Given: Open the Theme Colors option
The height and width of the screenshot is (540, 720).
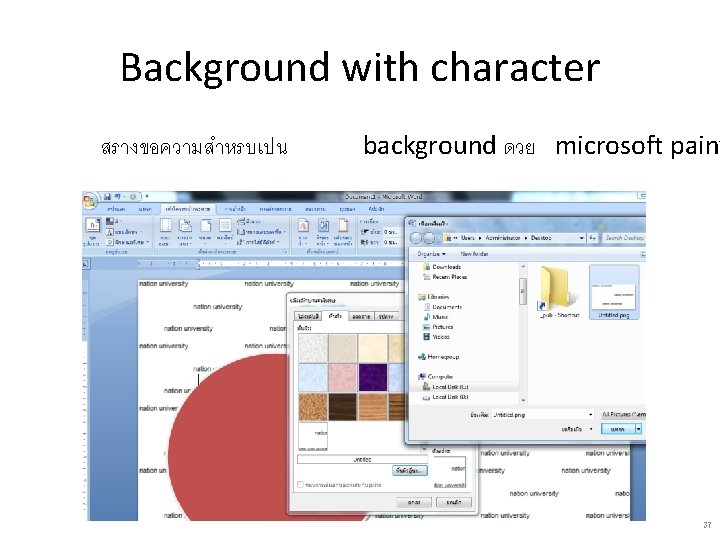Looking at the screenshot, I should [112, 221].
